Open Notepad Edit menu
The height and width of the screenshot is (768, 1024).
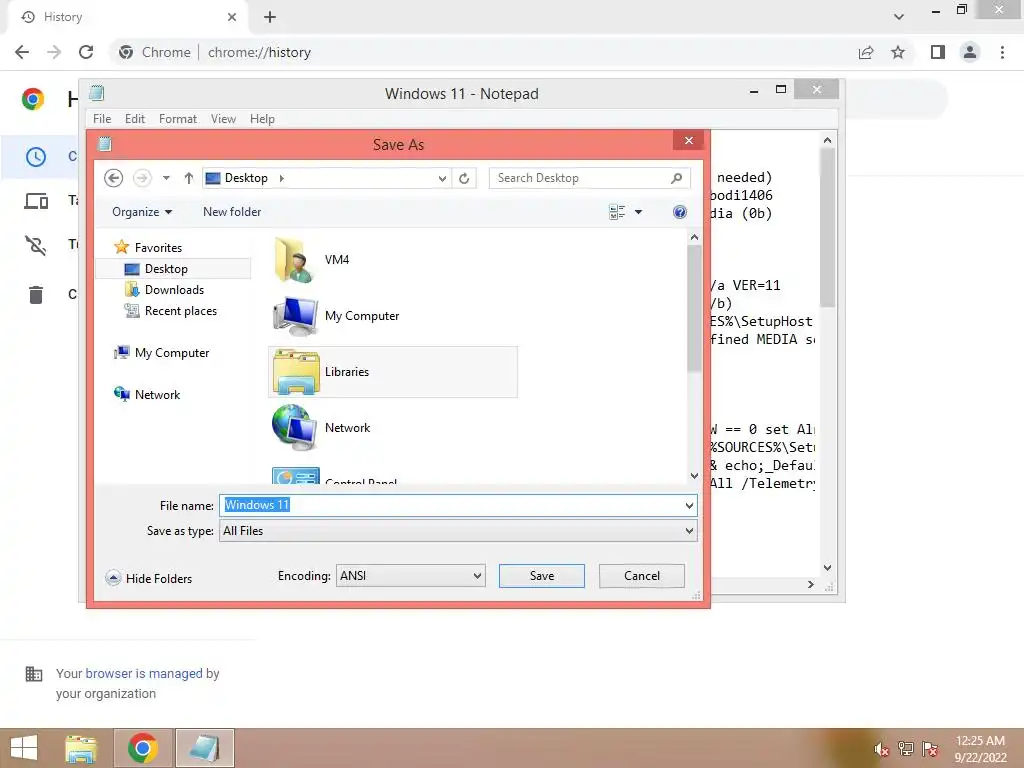pos(135,119)
